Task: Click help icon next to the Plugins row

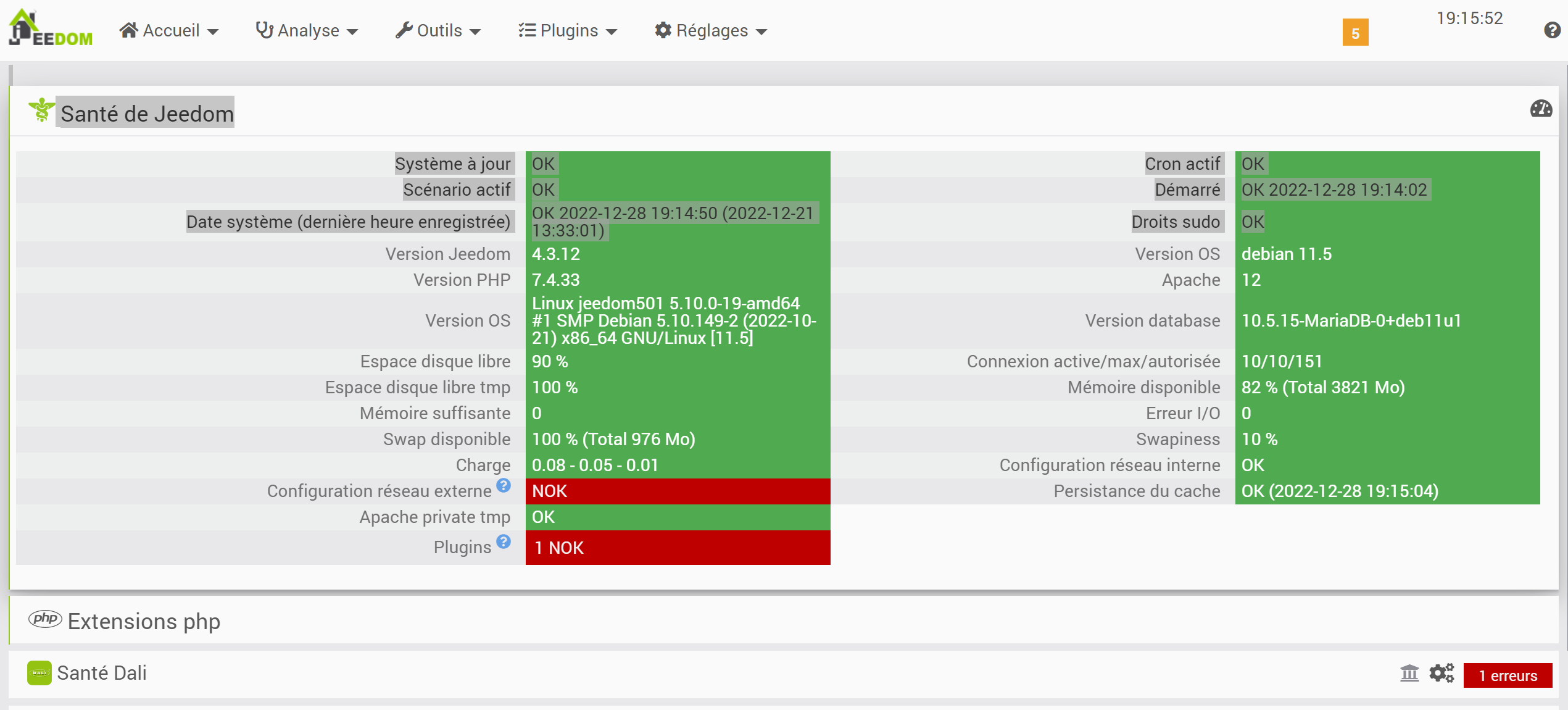Action: point(504,542)
